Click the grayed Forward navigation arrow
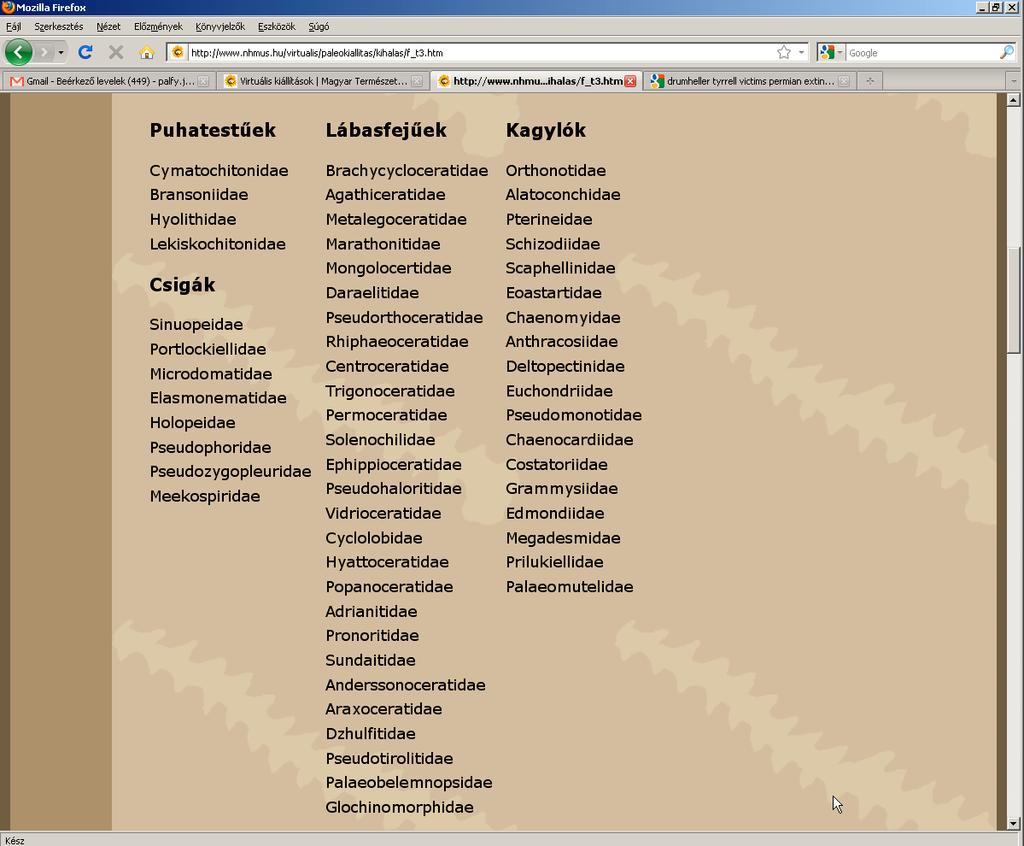This screenshot has height=846, width=1024. pos(44,52)
